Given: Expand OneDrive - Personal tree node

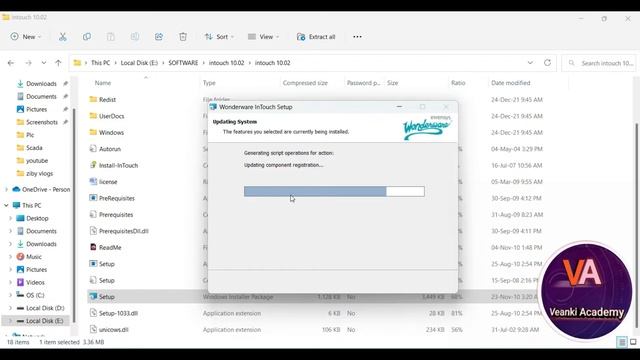Looking at the screenshot, I should pos(6,190).
